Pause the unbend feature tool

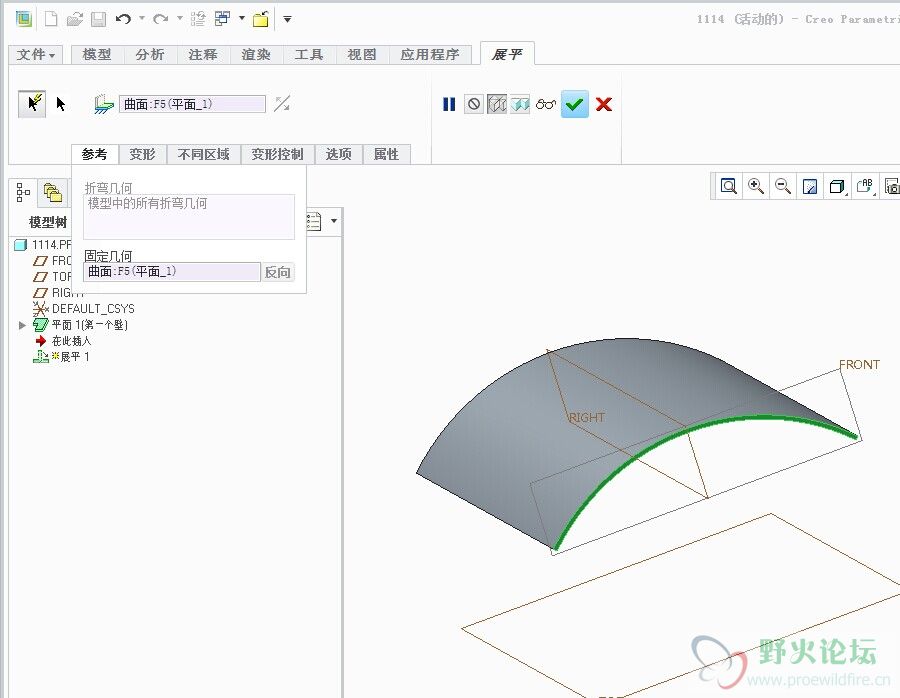449,104
